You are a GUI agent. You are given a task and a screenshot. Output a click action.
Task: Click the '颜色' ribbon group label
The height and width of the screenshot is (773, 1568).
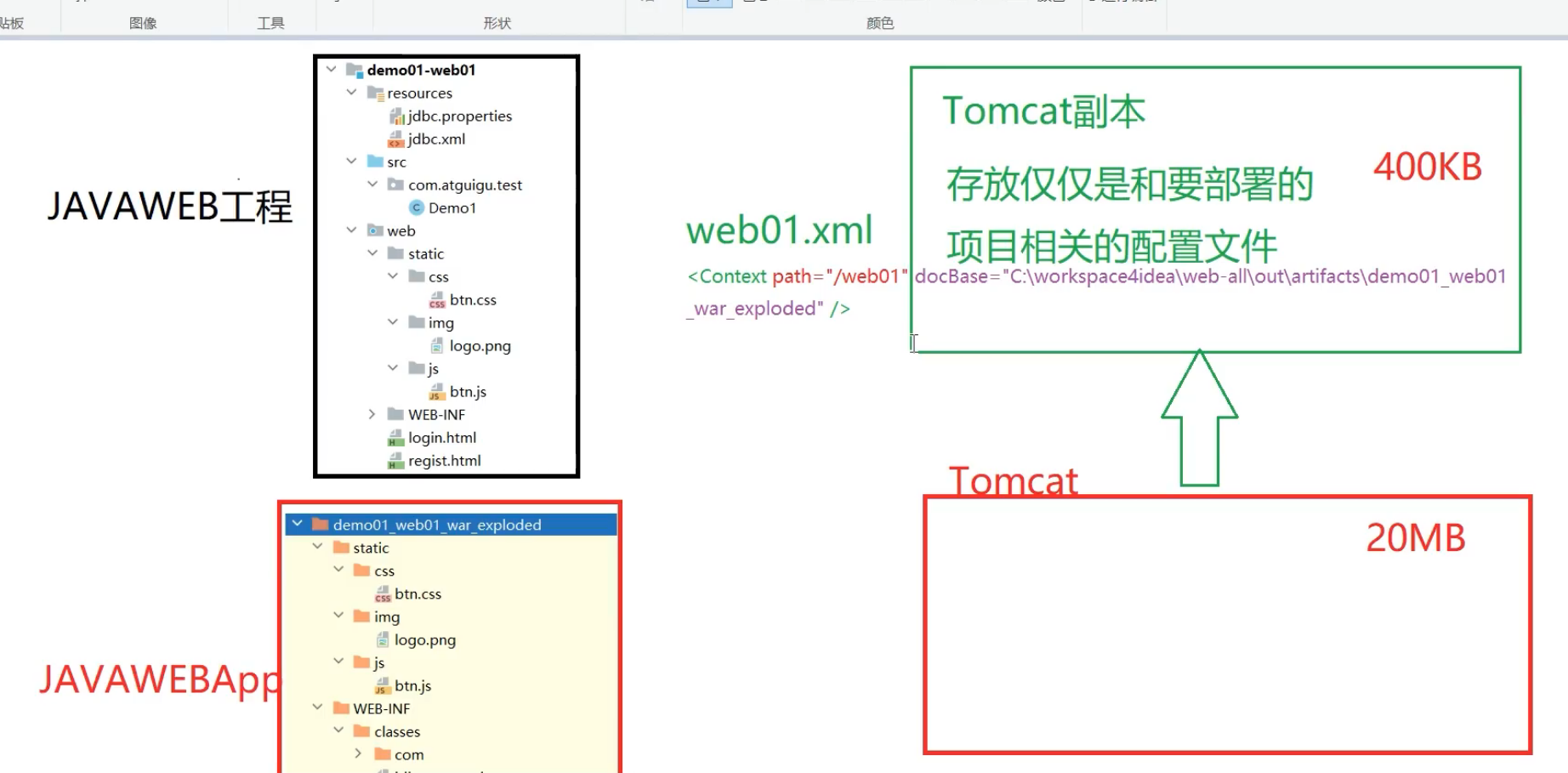pyautogui.click(x=880, y=23)
